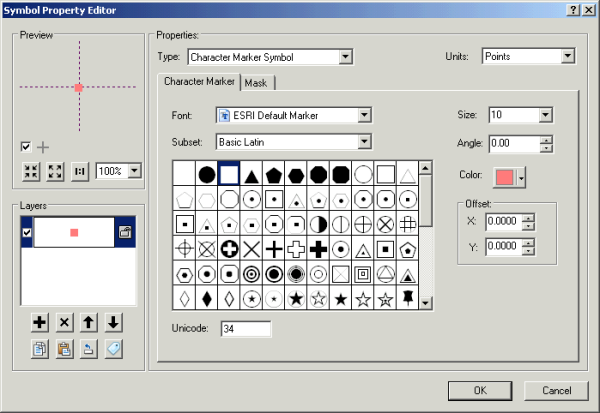Delete the layer with the X button
The image size is (600, 413).
64,322
